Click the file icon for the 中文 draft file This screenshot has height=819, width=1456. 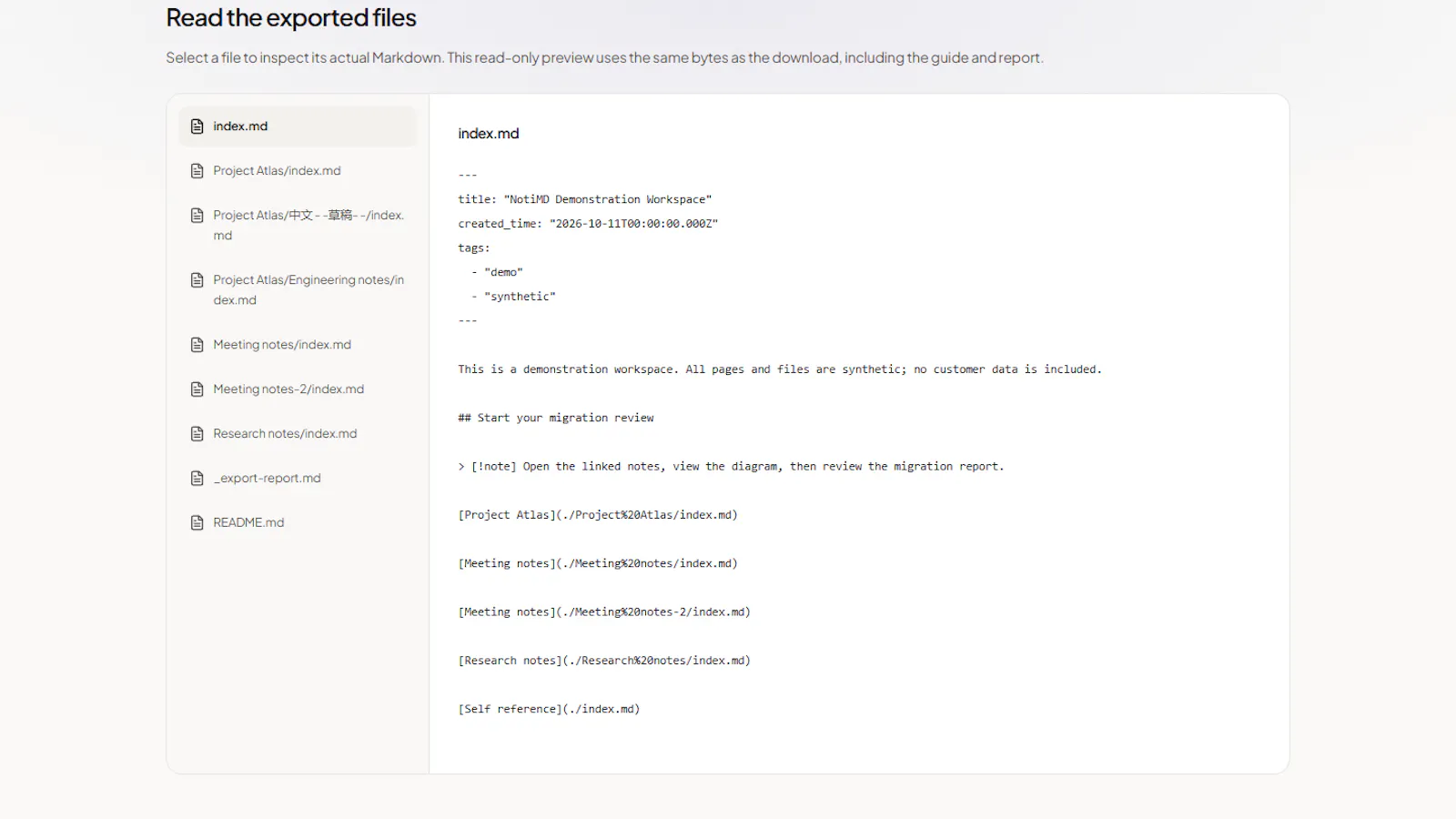click(x=197, y=216)
